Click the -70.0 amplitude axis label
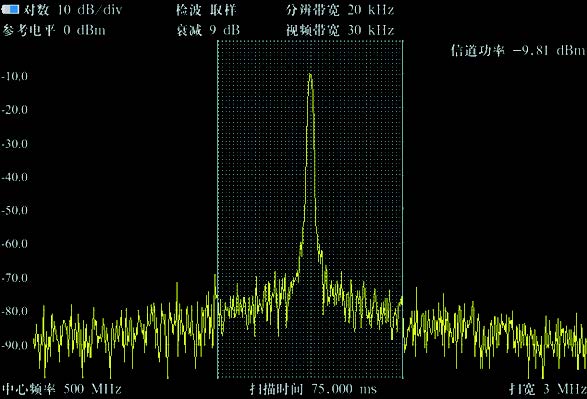This screenshot has width=587, height=399. (15, 278)
